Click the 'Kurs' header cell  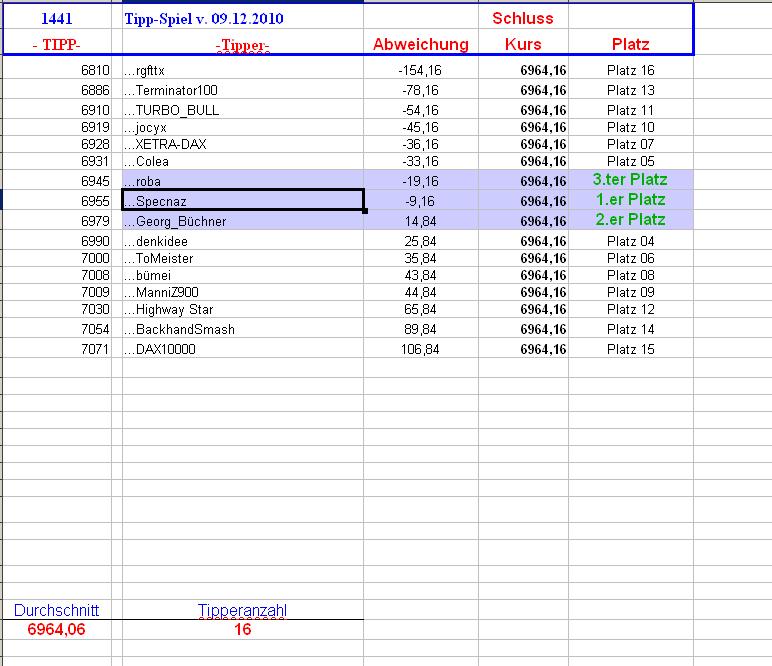[523, 44]
